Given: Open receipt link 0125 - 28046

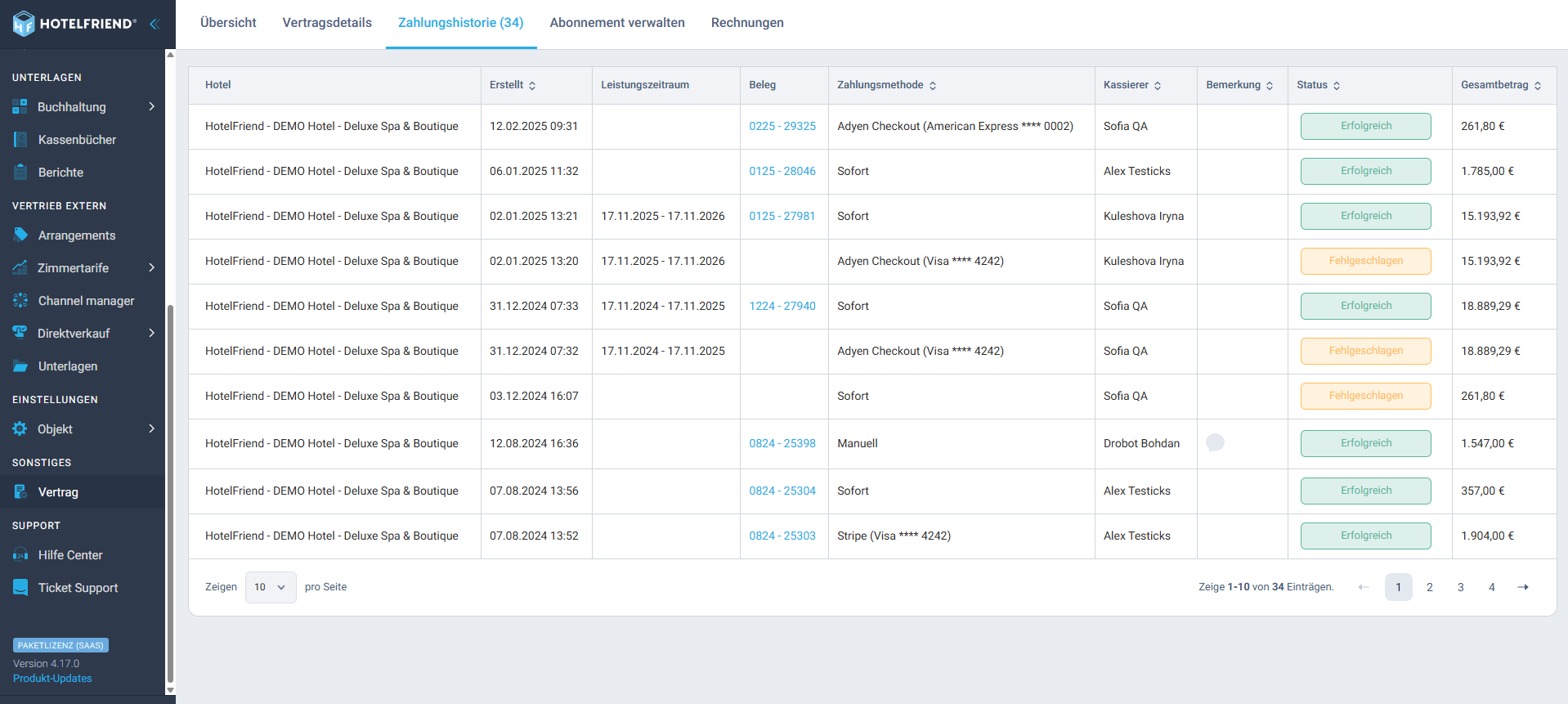Looking at the screenshot, I should point(782,171).
